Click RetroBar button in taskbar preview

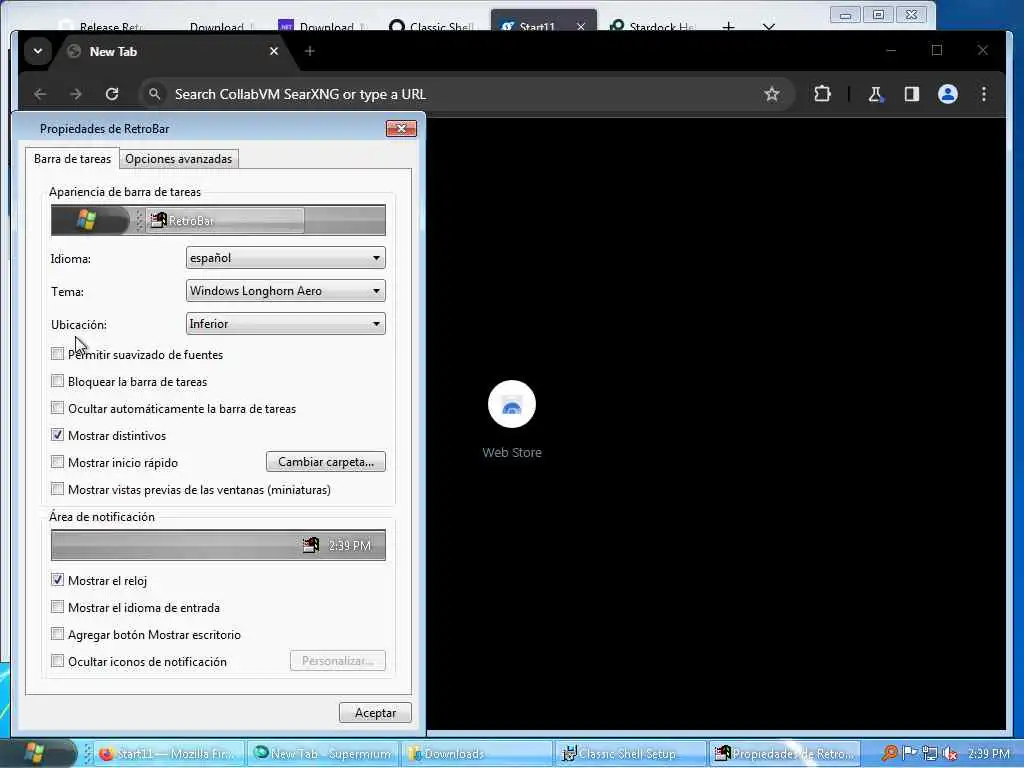225,221
